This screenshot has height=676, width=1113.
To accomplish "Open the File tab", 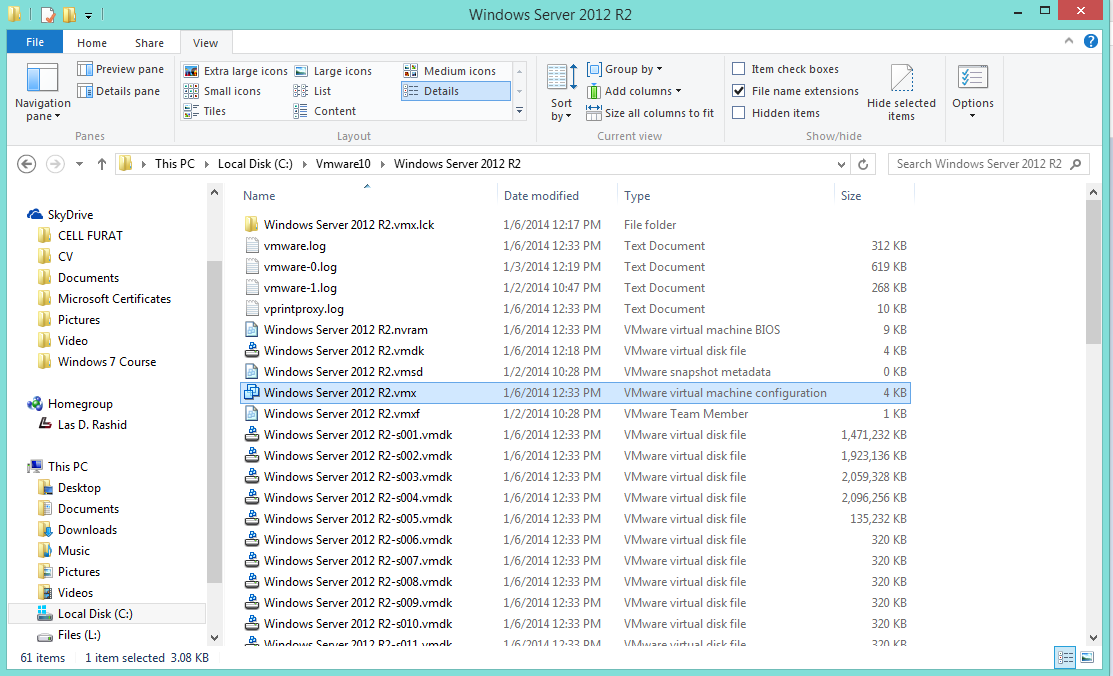I will pyautogui.click(x=35, y=42).
